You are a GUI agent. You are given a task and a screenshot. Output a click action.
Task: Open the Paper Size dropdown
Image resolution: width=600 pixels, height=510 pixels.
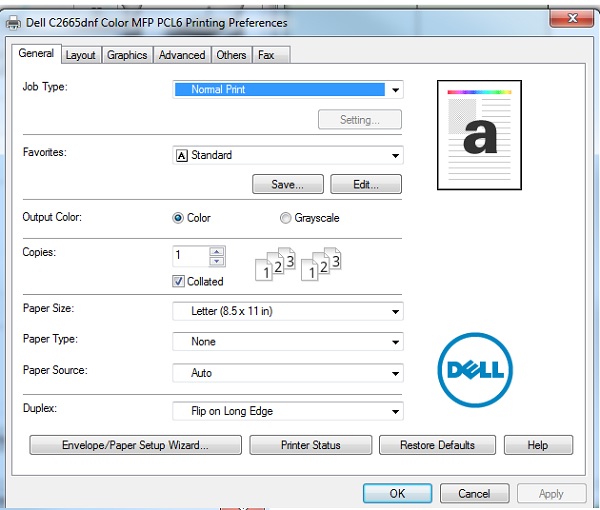click(x=288, y=311)
